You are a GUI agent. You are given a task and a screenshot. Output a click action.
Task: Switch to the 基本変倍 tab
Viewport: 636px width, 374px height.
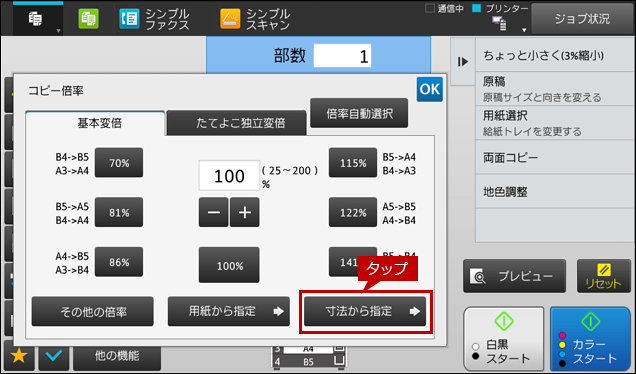click(x=95, y=123)
